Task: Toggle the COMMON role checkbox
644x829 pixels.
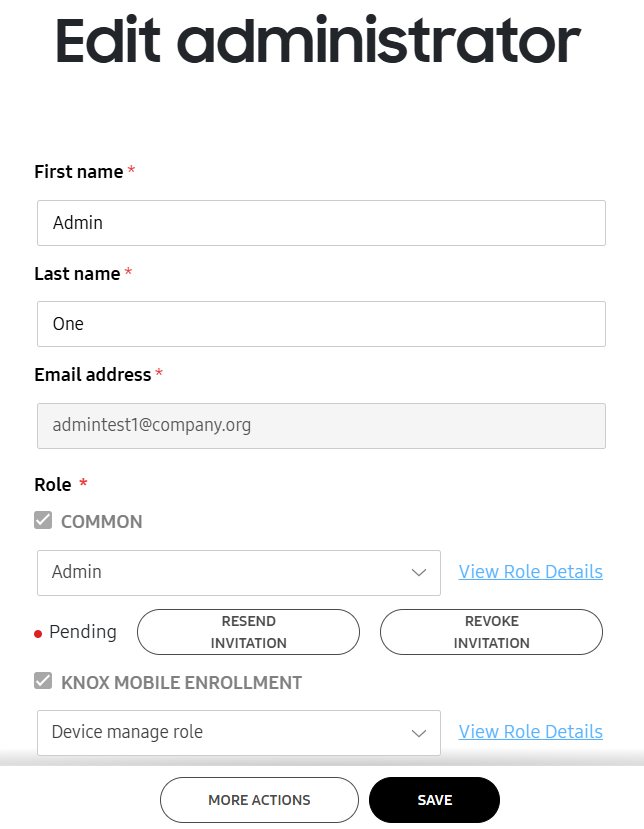Action: pyautogui.click(x=42, y=520)
